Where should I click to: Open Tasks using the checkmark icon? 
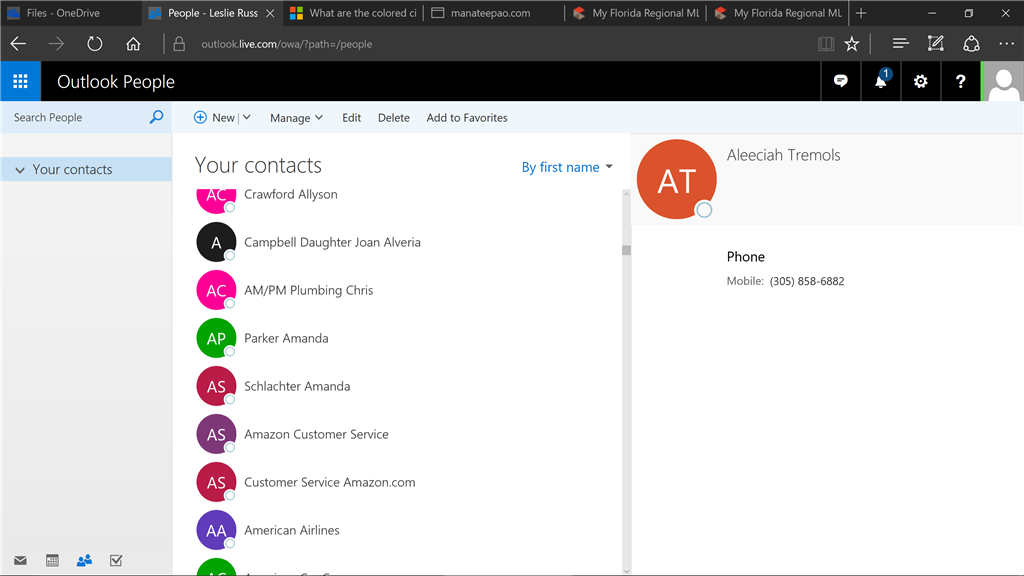click(116, 560)
